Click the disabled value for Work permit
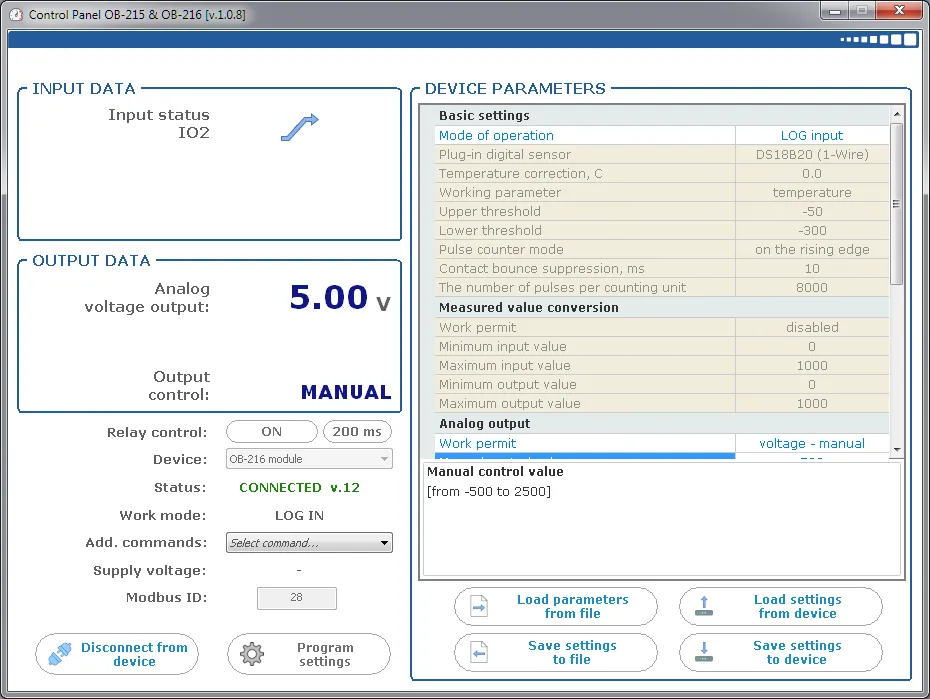Screen dimensions: 930x699 point(811,327)
